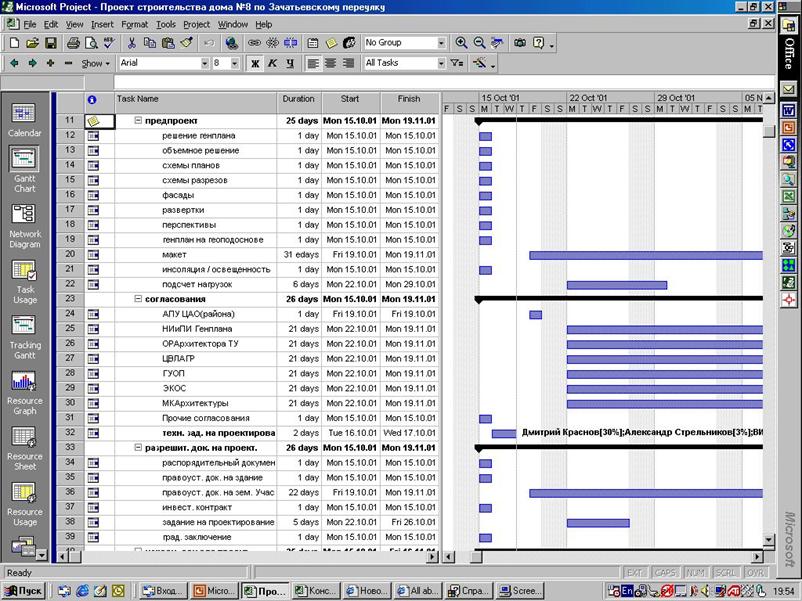The width and height of the screenshot is (802, 601).
Task: Open Network Diagram view from the View Bar
Action: click(x=24, y=226)
